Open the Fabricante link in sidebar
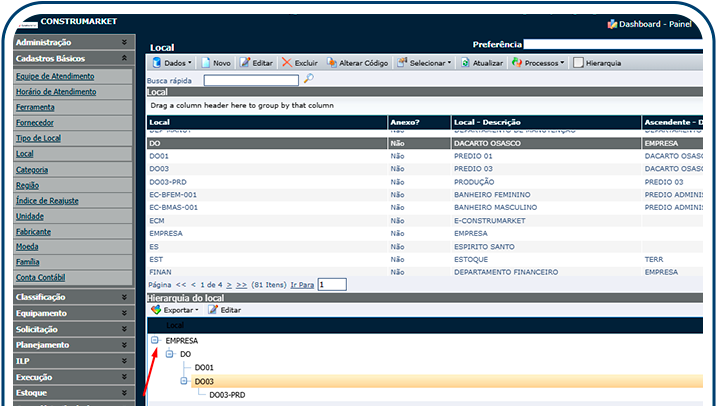Viewport: 716px width, 406px height. tap(33, 231)
